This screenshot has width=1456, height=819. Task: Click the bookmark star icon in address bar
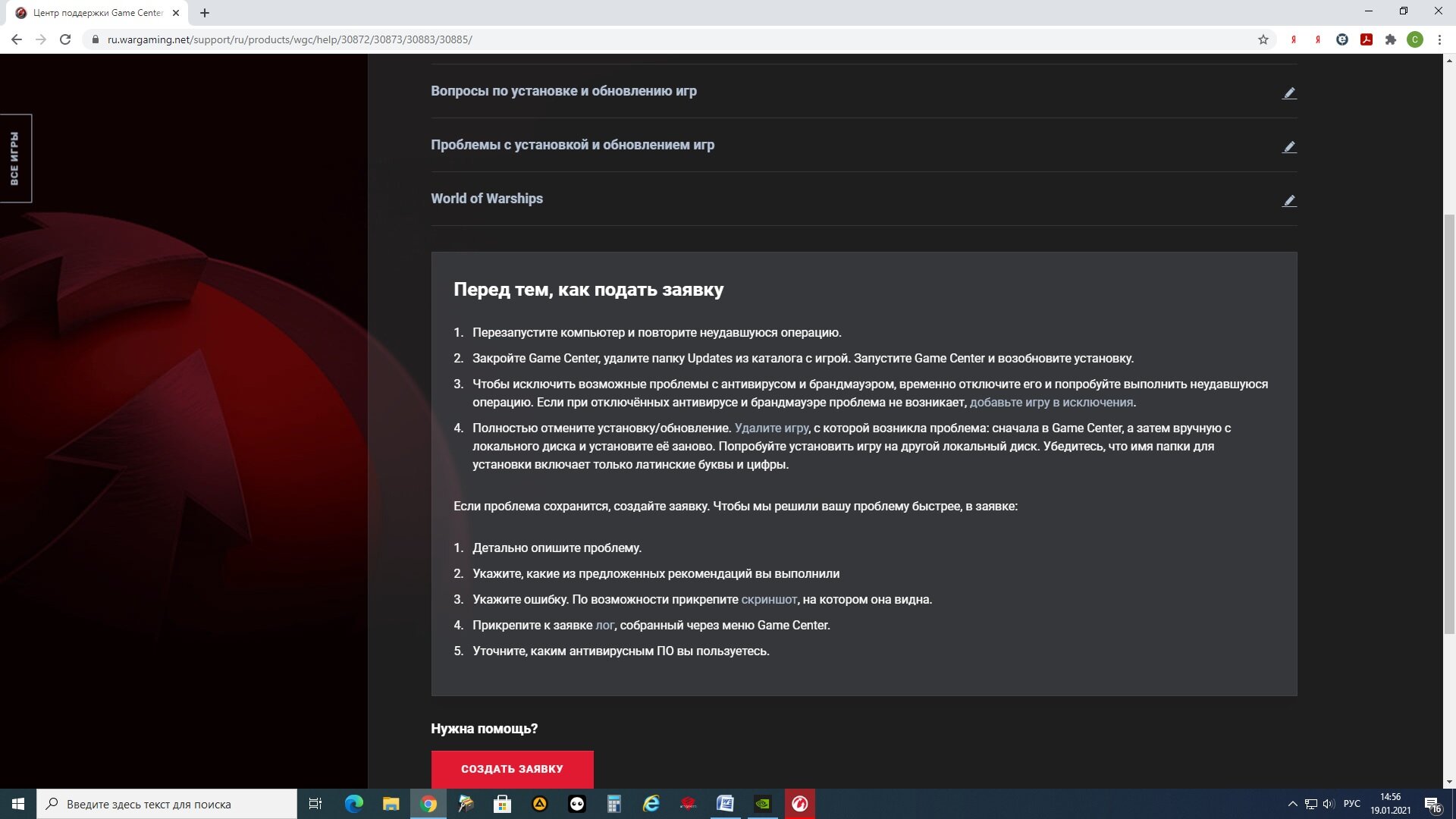[x=1262, y=39]
